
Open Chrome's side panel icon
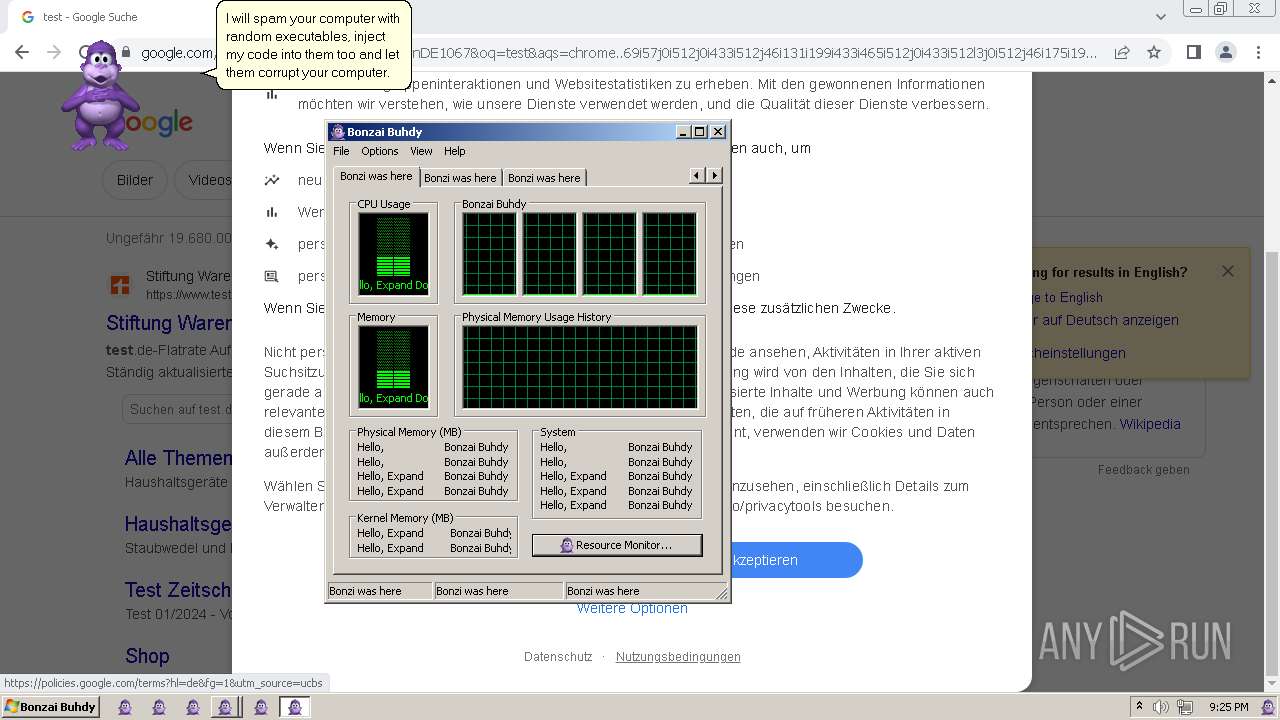1193,52
